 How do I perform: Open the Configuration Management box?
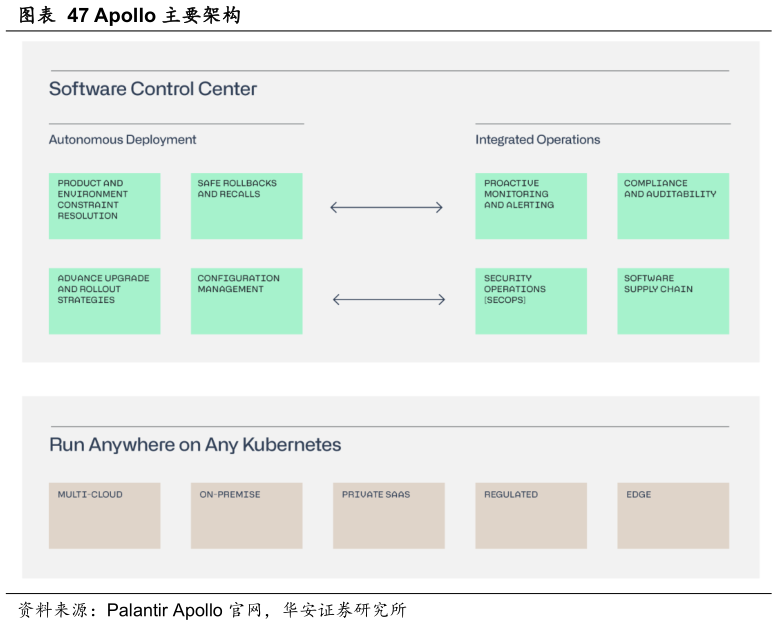[246, 300]
